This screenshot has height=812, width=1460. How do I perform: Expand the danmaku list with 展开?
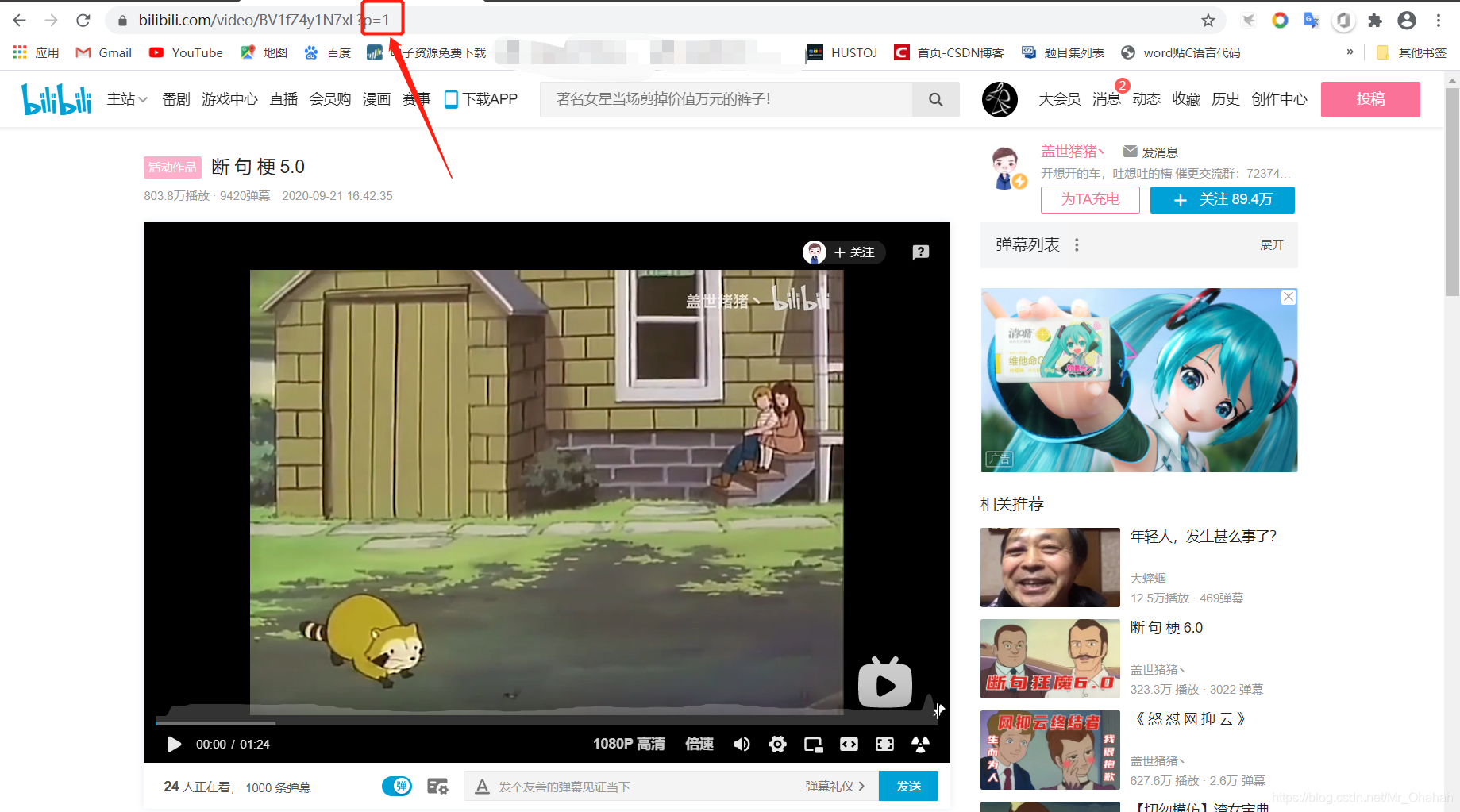coord(1272,245)
